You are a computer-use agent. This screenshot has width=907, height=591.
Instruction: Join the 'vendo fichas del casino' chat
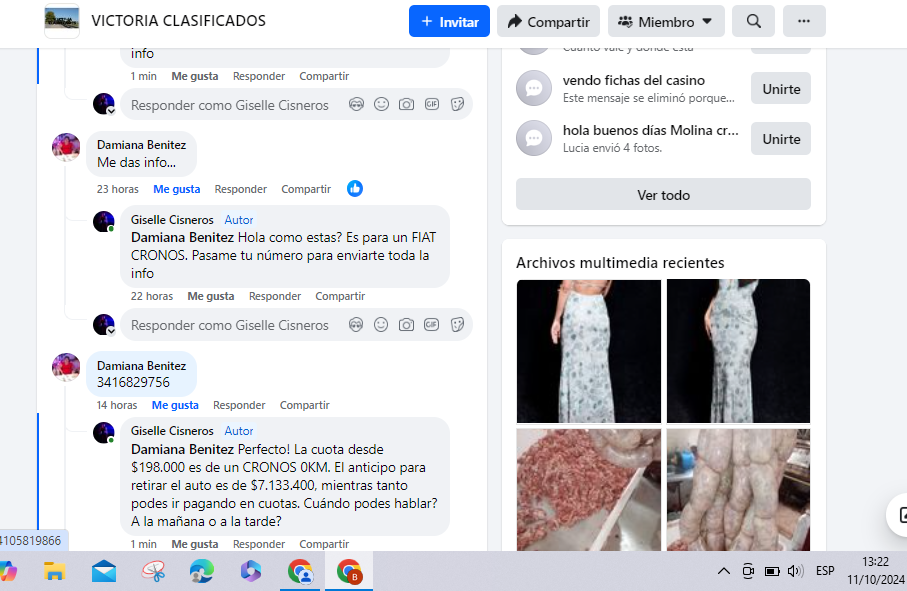[x=781, y=89]
